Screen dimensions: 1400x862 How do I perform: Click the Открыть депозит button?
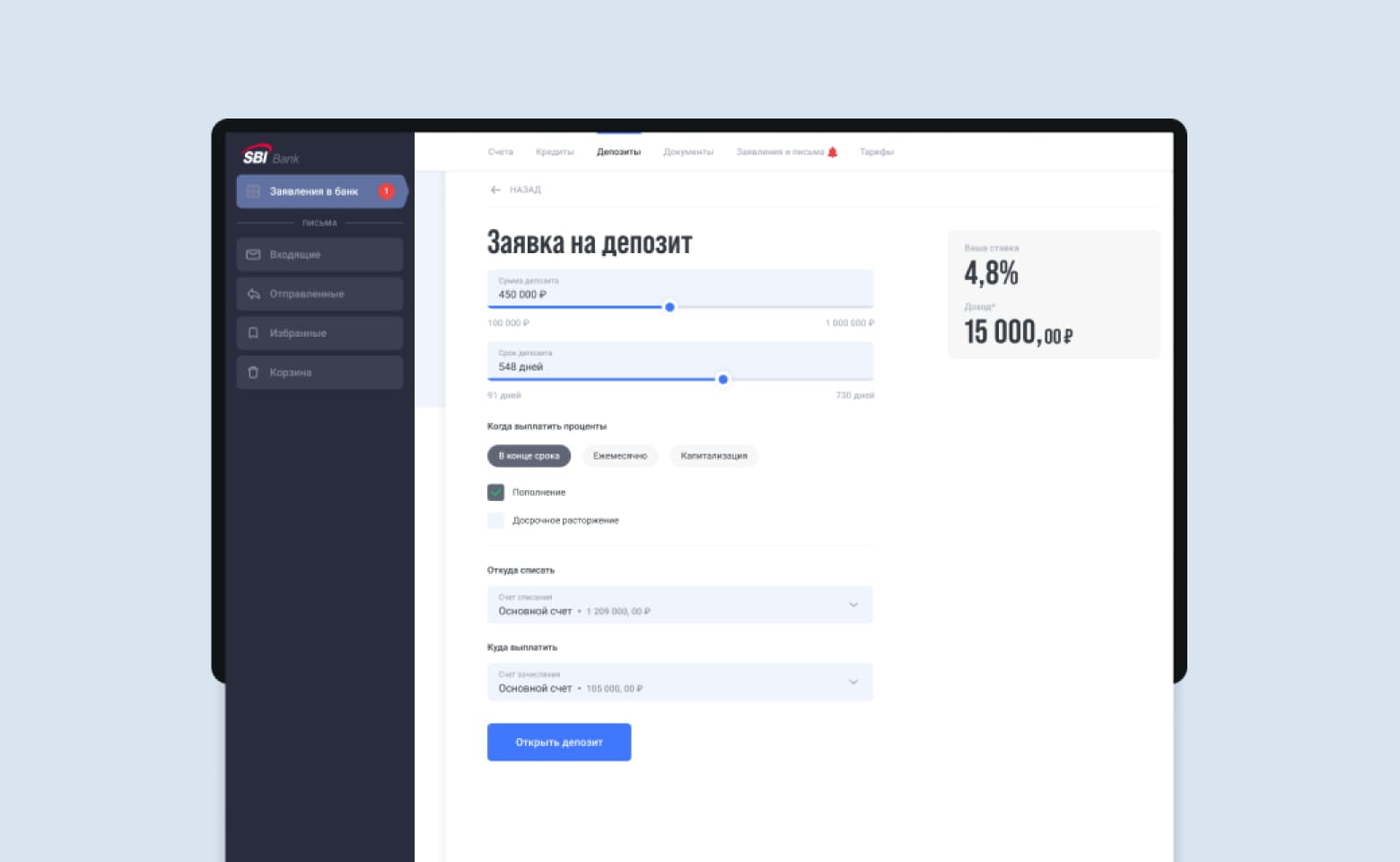559,742
